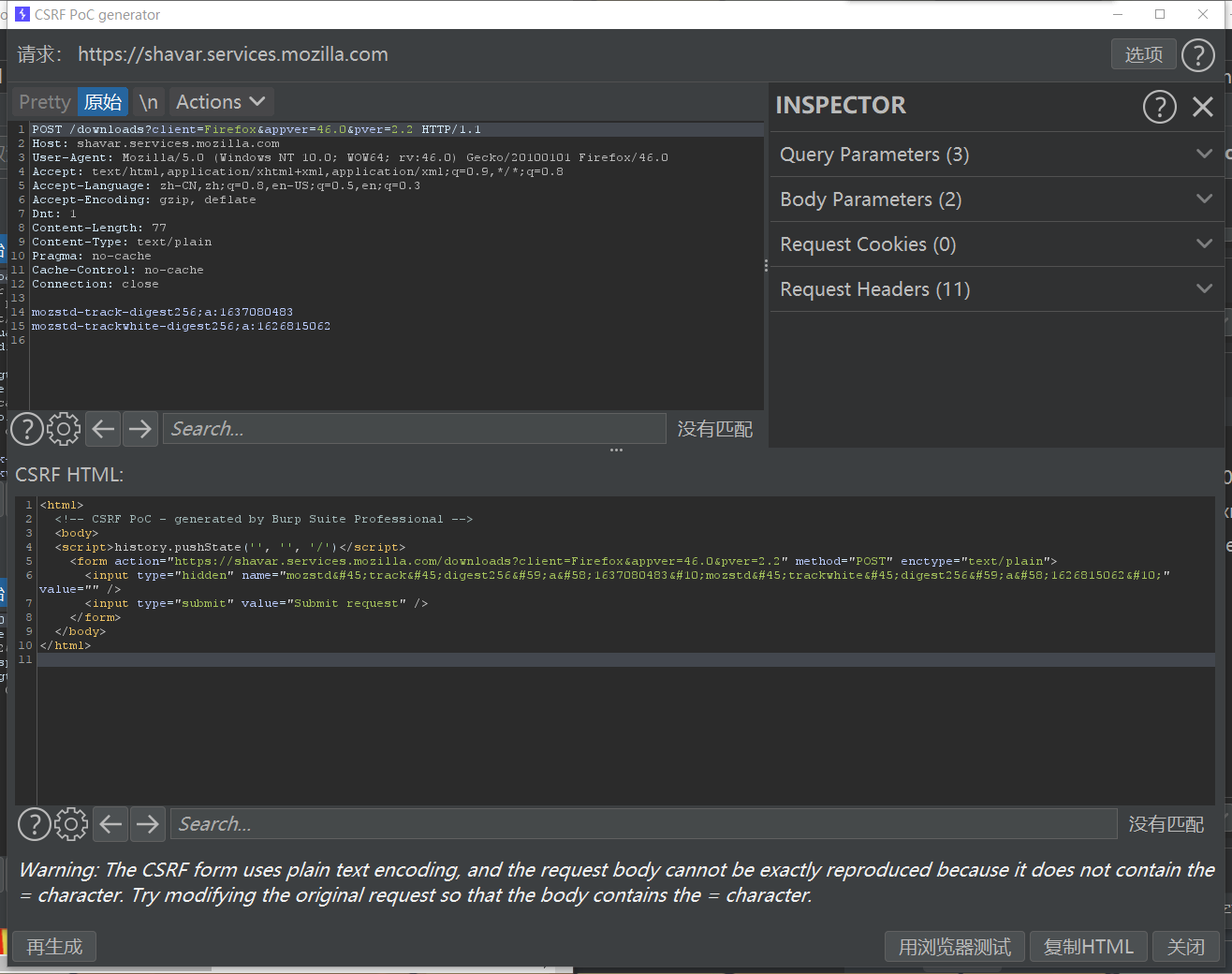The image size is (1232, 974).
Task: Open the Actions dropdown menu
Action: click(221, 102)
